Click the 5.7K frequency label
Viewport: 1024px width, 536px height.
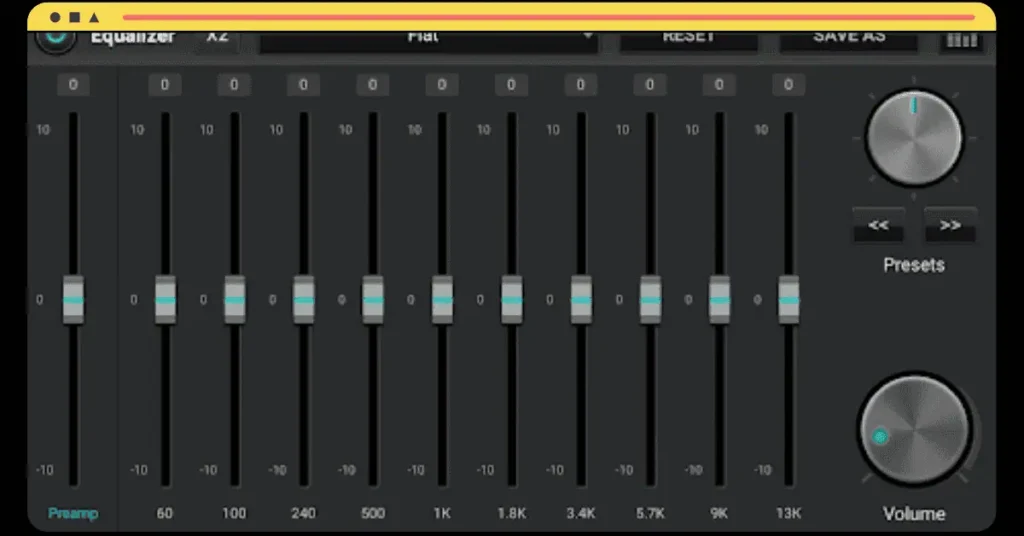click(650, 514)
